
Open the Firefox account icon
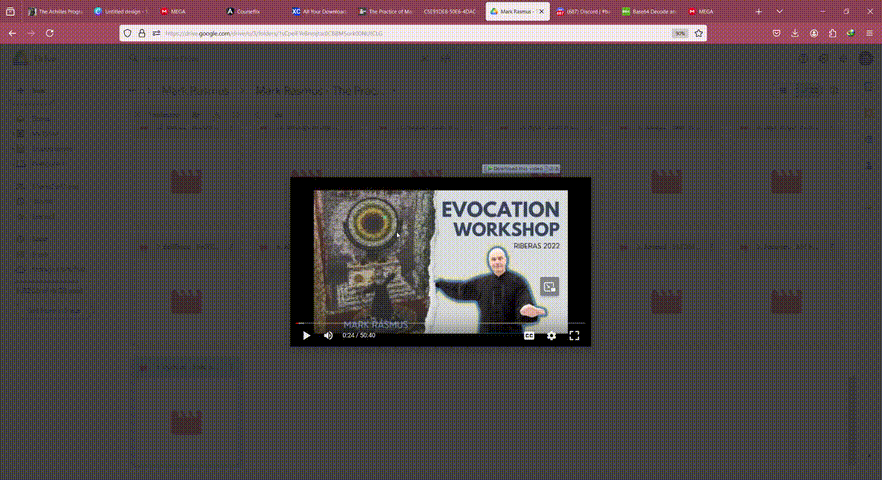click(814, 33)
